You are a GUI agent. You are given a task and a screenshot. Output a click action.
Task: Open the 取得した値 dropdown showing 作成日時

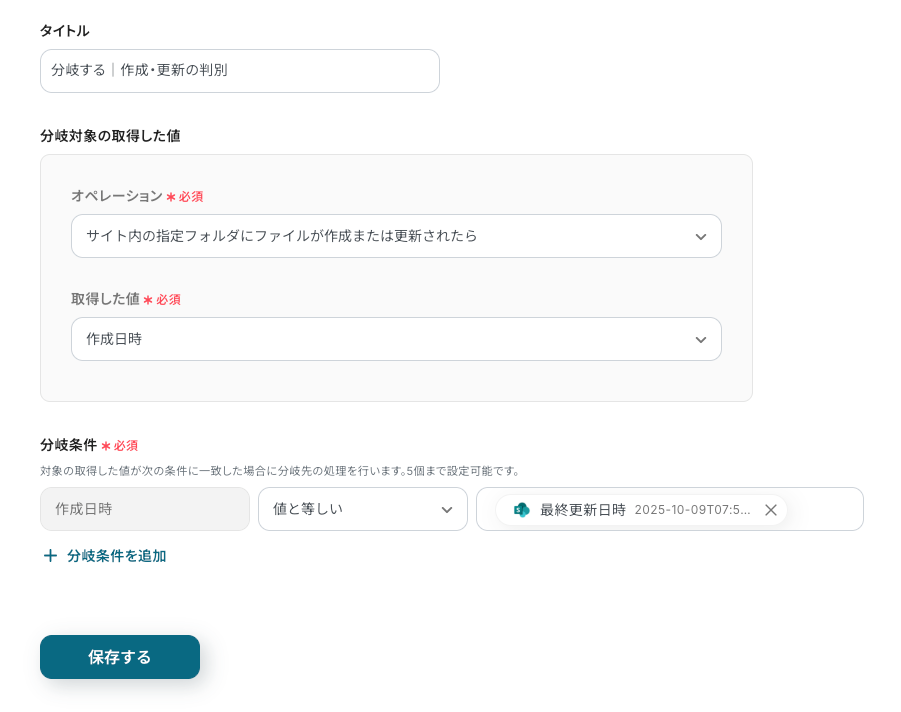click(x=380, y=340)
